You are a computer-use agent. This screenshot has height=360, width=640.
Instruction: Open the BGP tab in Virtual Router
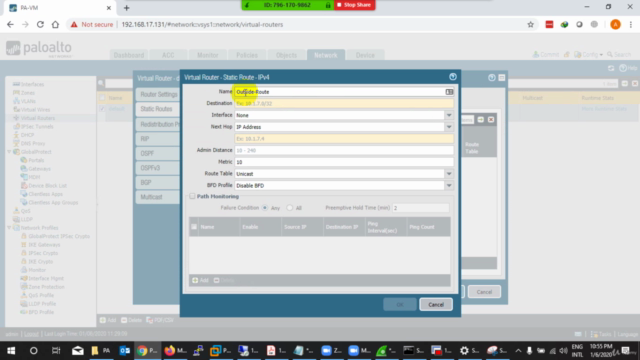tap(158, 182)
